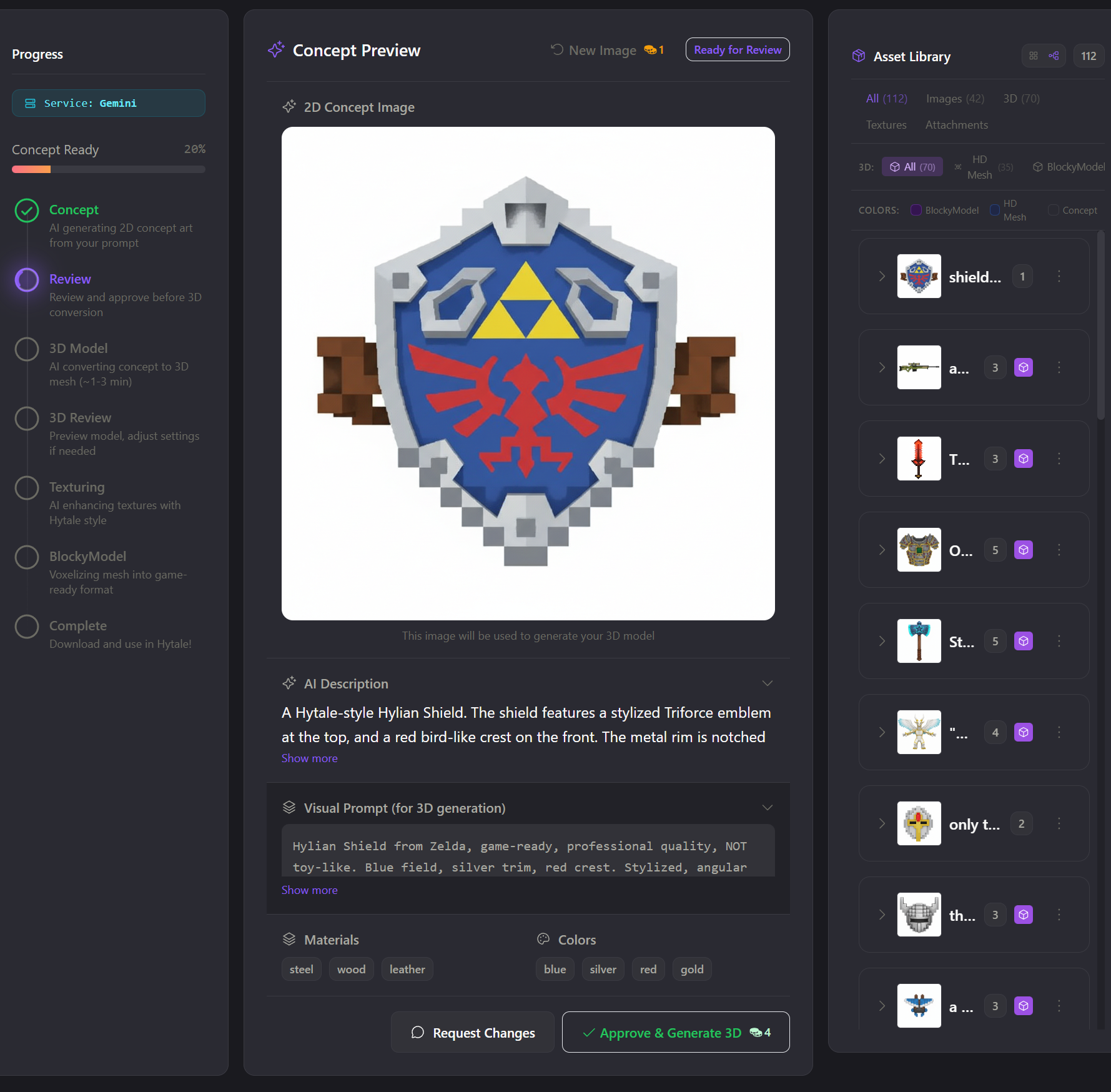1111x1092 pixels.
Task: Click the Ready for Review button
Action: click(737, 49)
